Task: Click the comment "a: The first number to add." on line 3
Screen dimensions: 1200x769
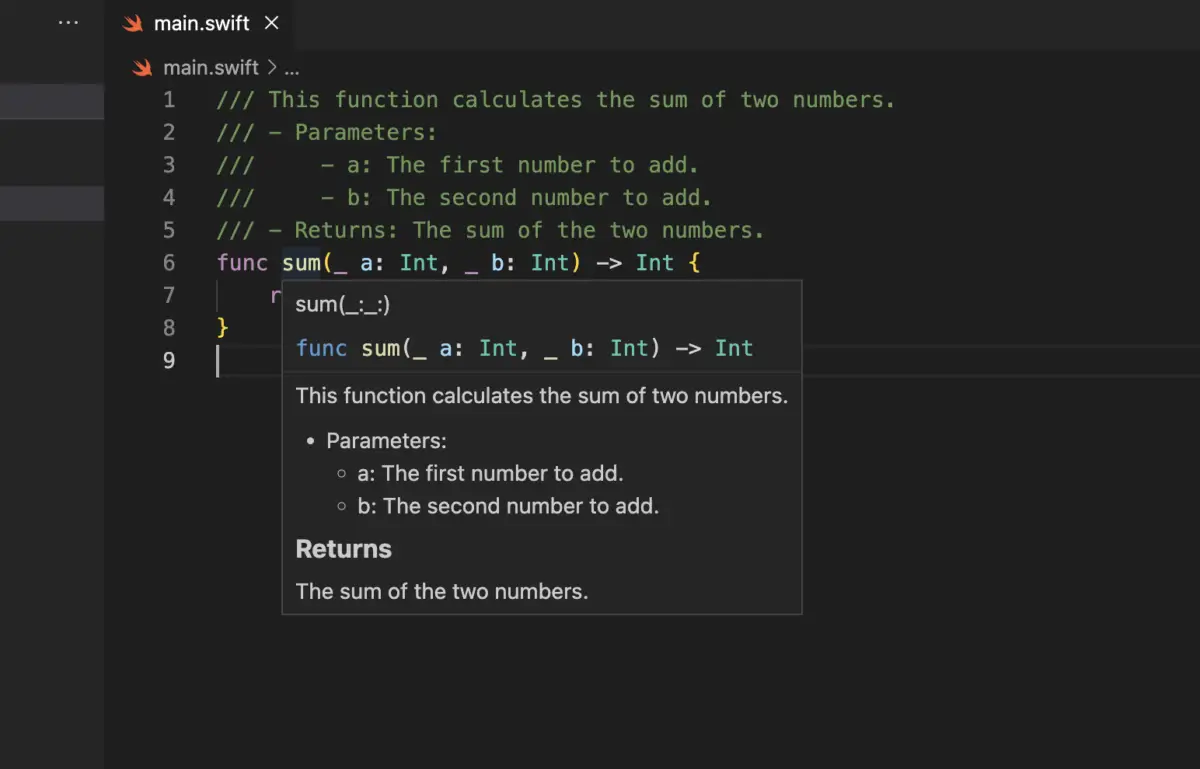Action: pyautogui.click(x=523, y=165)
